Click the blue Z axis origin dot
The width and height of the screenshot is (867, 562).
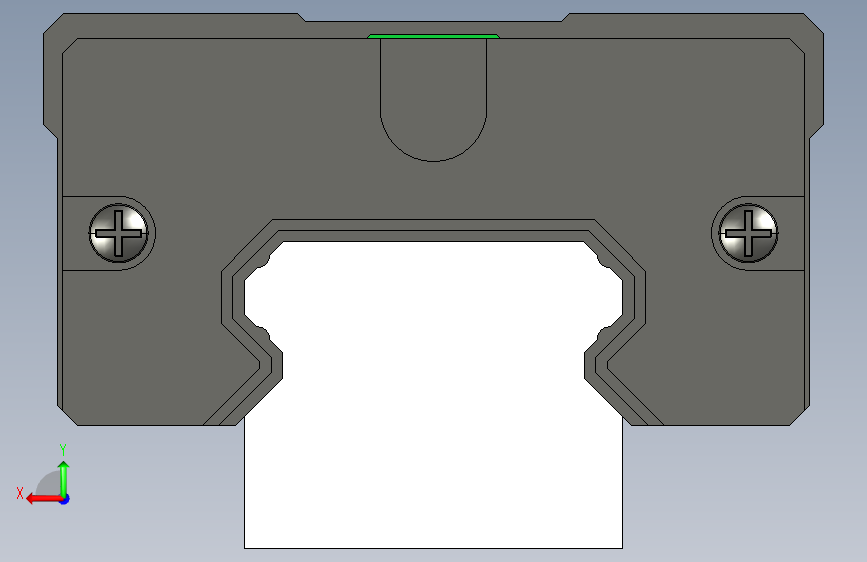pyautogui.click(x=65, y=499)
